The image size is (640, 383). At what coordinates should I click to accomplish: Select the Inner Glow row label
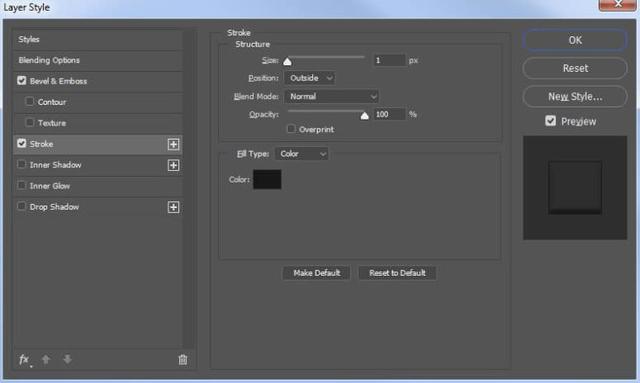click(x=50, y=186)
